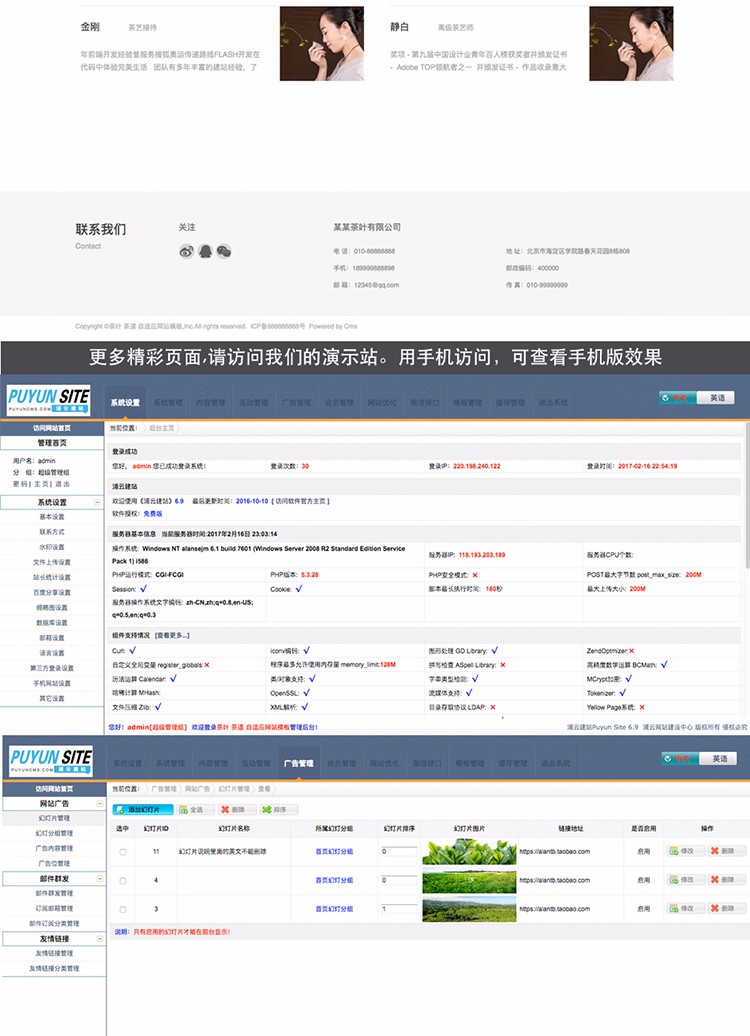The image size is (750, 1036).
Task: Select the checkbox in slide ID 4 row
Action: pos(123,881)
